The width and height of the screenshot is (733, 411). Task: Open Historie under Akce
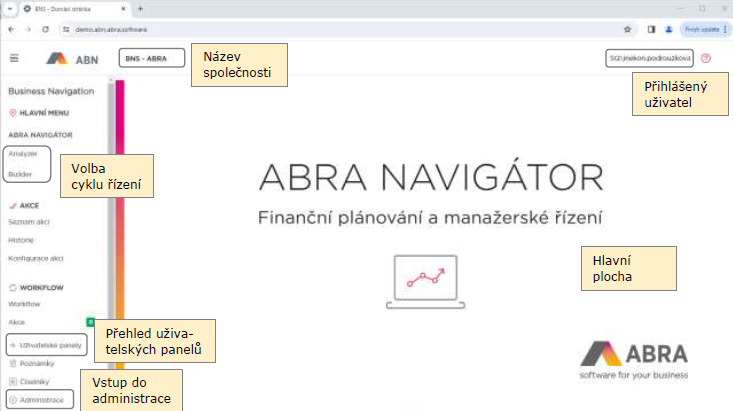(21, 240)
